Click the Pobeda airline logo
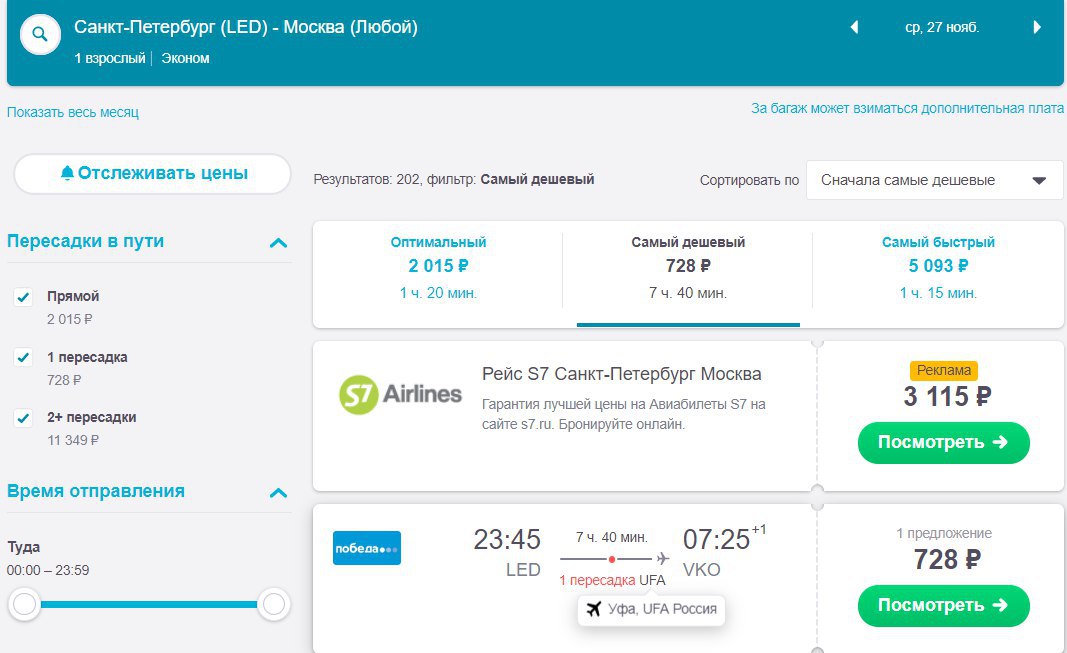Screen dimensions: 1067x653 coord(367,548)
